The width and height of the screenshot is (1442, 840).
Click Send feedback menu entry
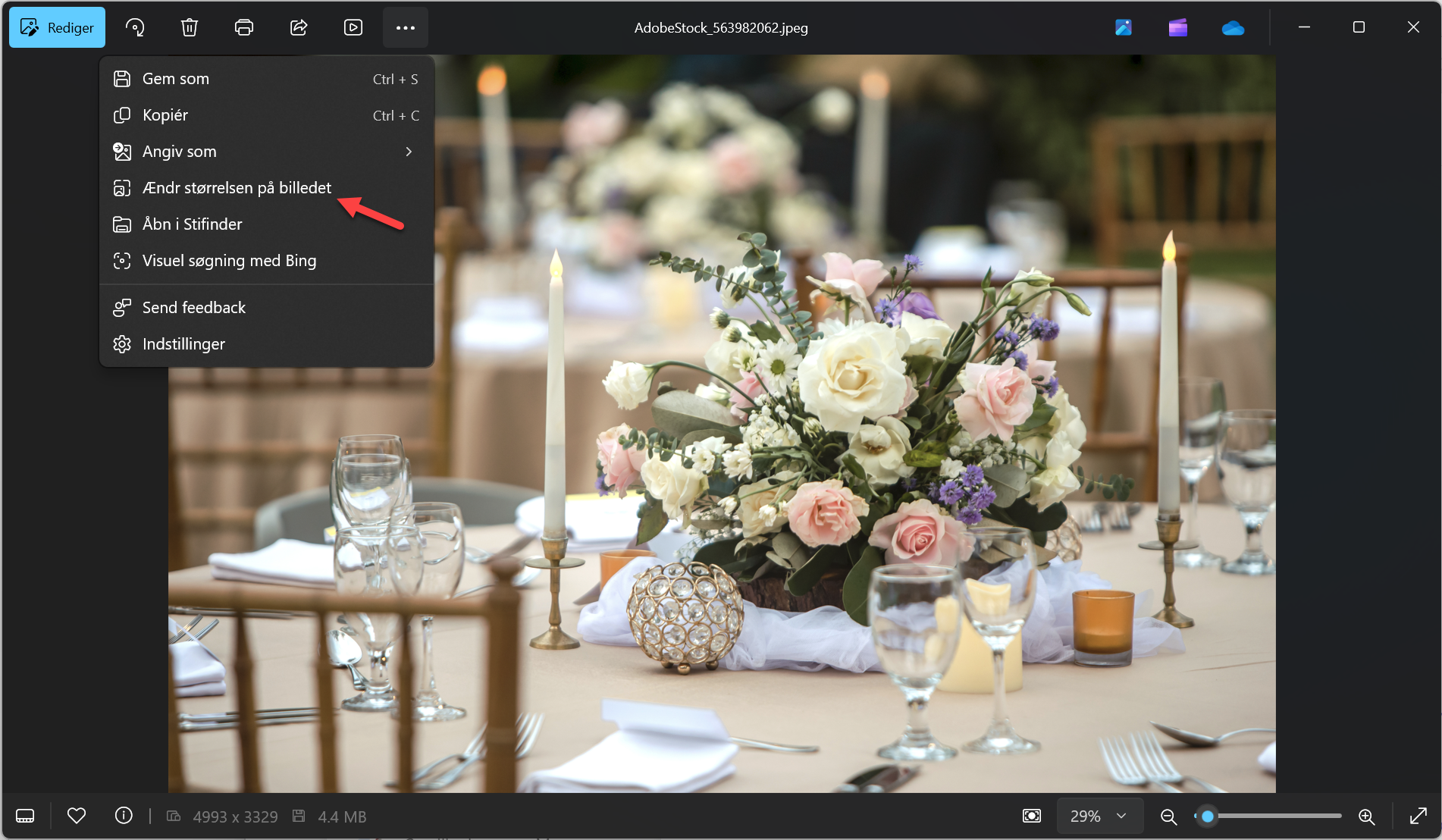(x=266, y=308)
